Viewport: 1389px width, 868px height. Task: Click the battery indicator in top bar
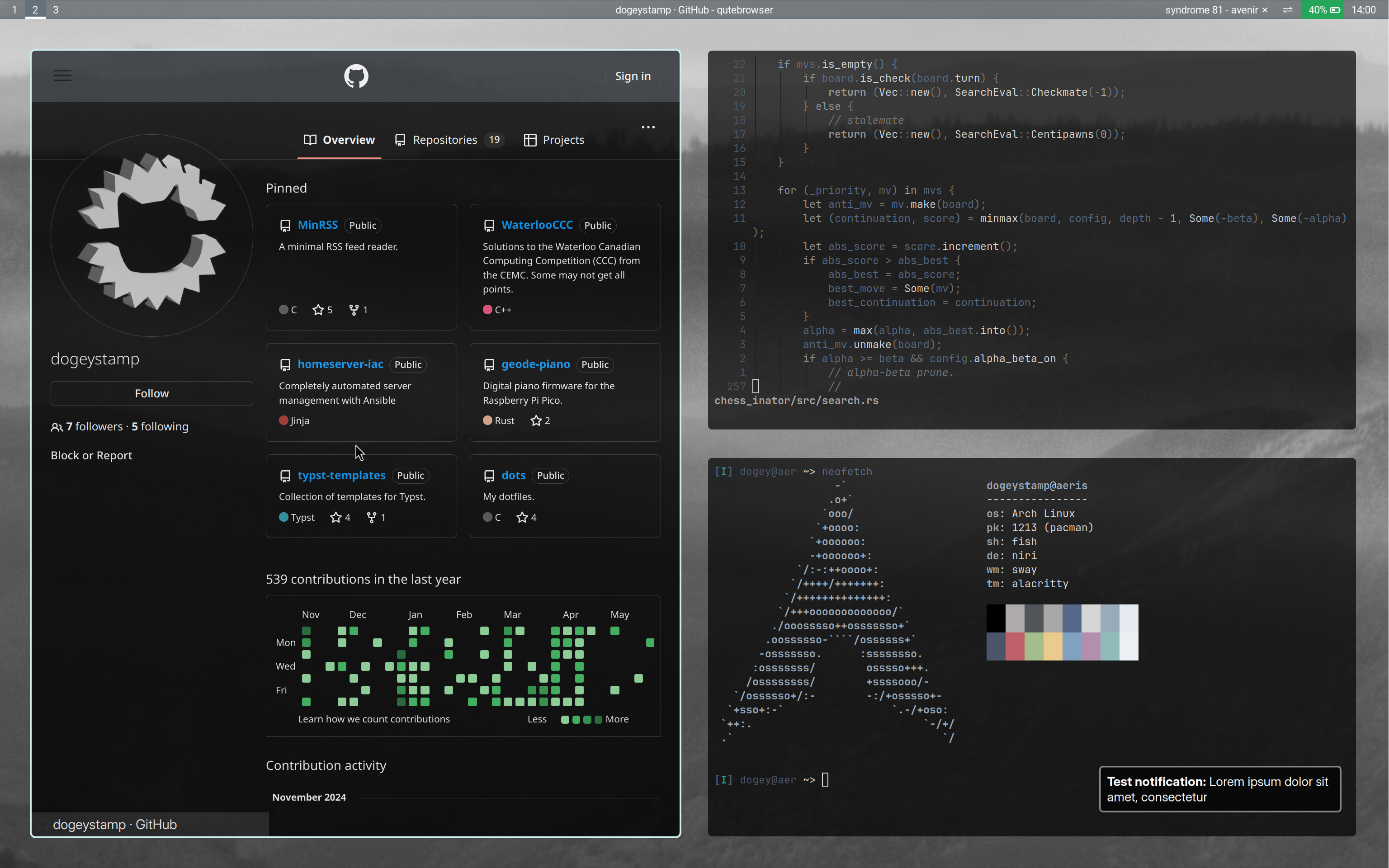1322,10
